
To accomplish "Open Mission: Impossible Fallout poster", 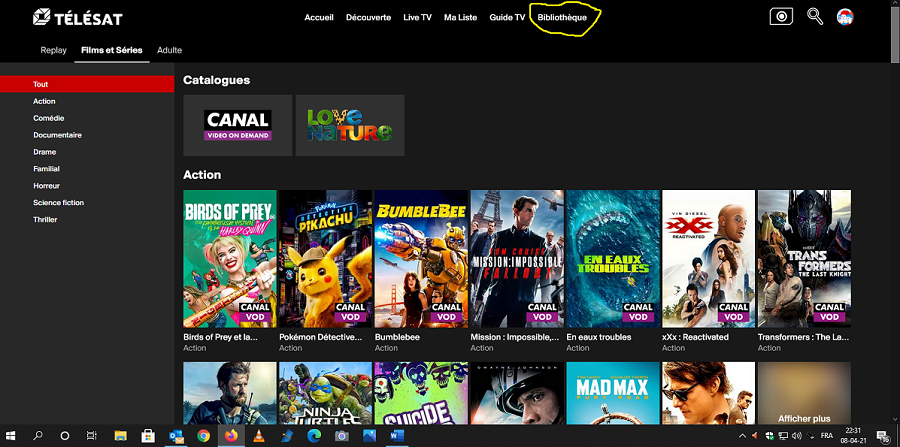I will [517, 259].
